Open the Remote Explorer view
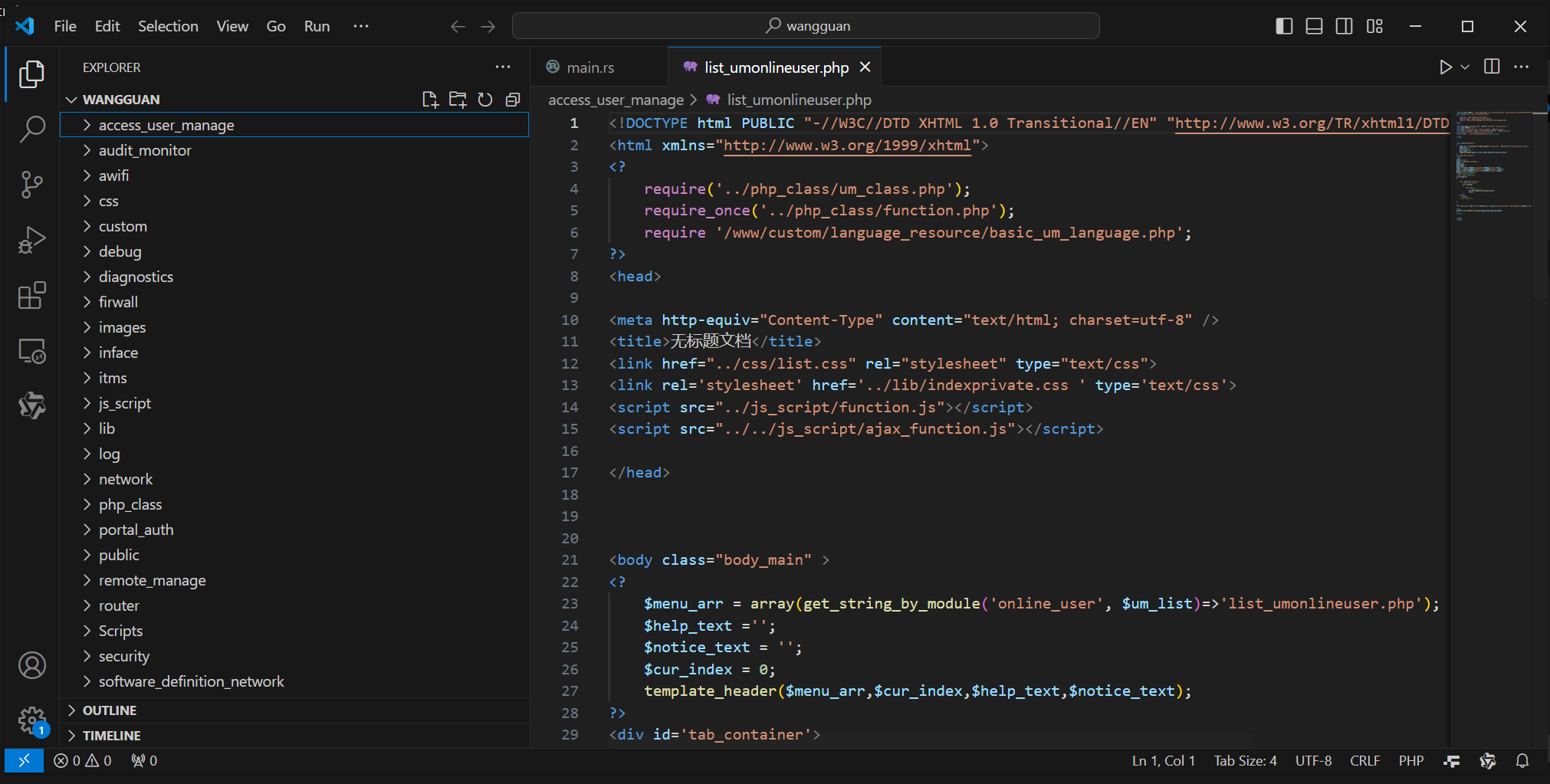 click(31, 351)
